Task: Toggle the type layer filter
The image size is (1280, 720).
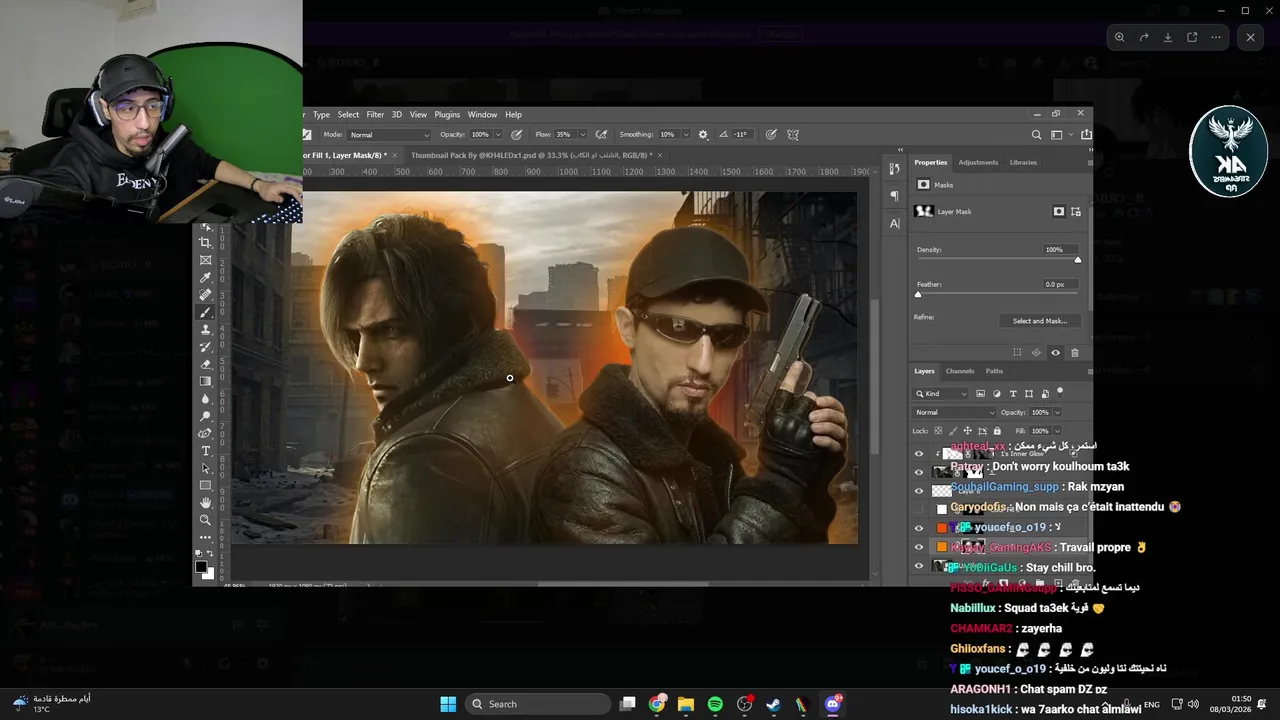Action: click(1012, 394)
